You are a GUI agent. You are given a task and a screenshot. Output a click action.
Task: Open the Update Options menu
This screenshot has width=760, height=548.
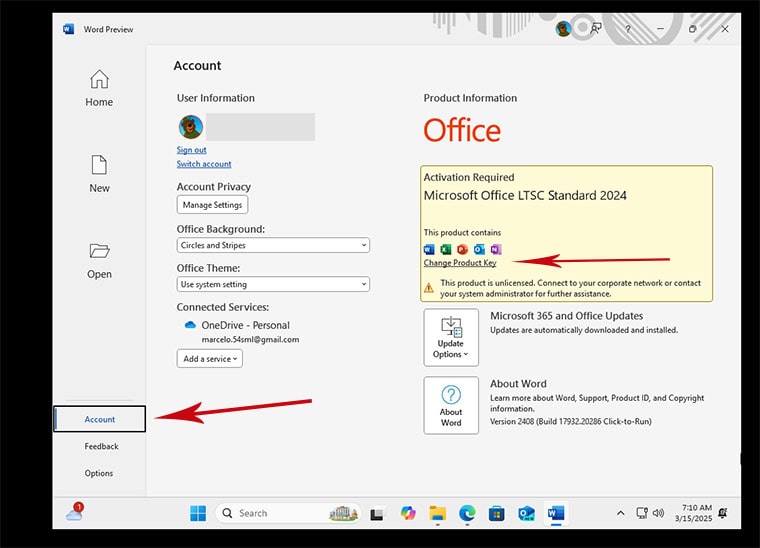pos(451,338)
